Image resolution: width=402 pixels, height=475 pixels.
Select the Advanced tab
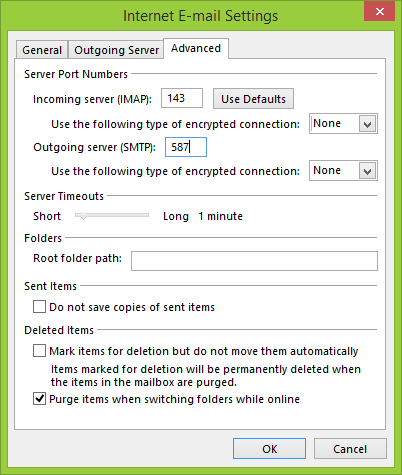coord(196,48)
